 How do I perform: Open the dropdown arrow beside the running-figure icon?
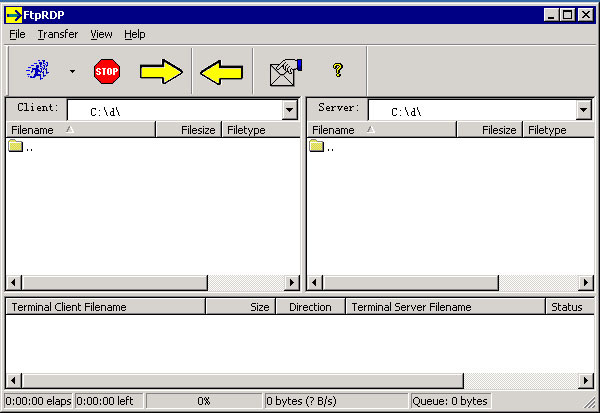[x=72, y=71]
